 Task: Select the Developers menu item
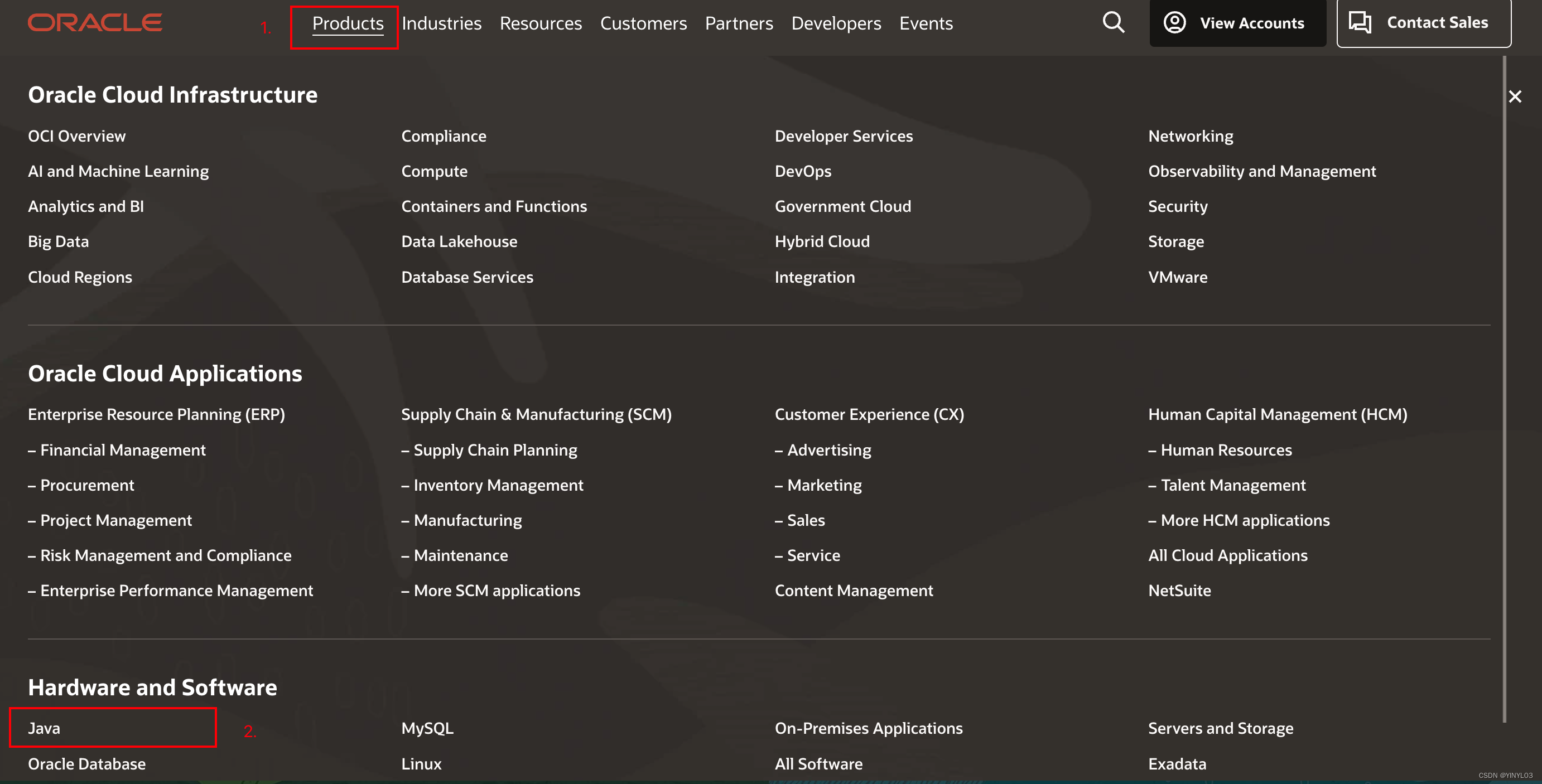pyautogui.click(x=836, y=23)
